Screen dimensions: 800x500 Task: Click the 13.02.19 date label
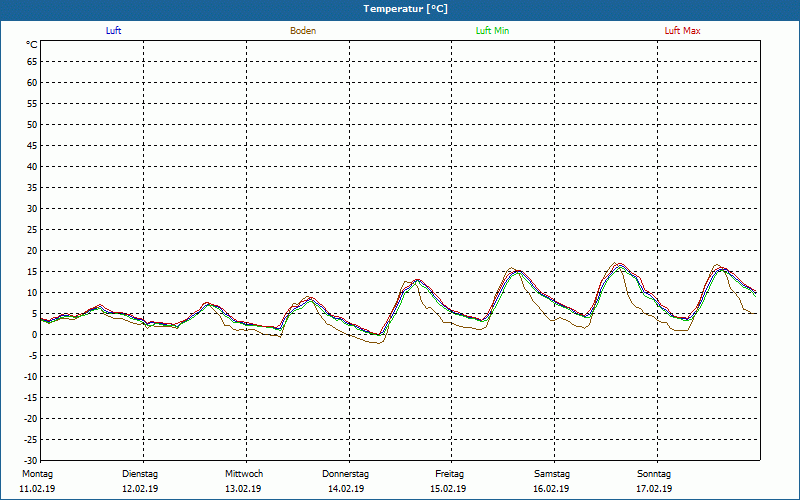point(243,489)
